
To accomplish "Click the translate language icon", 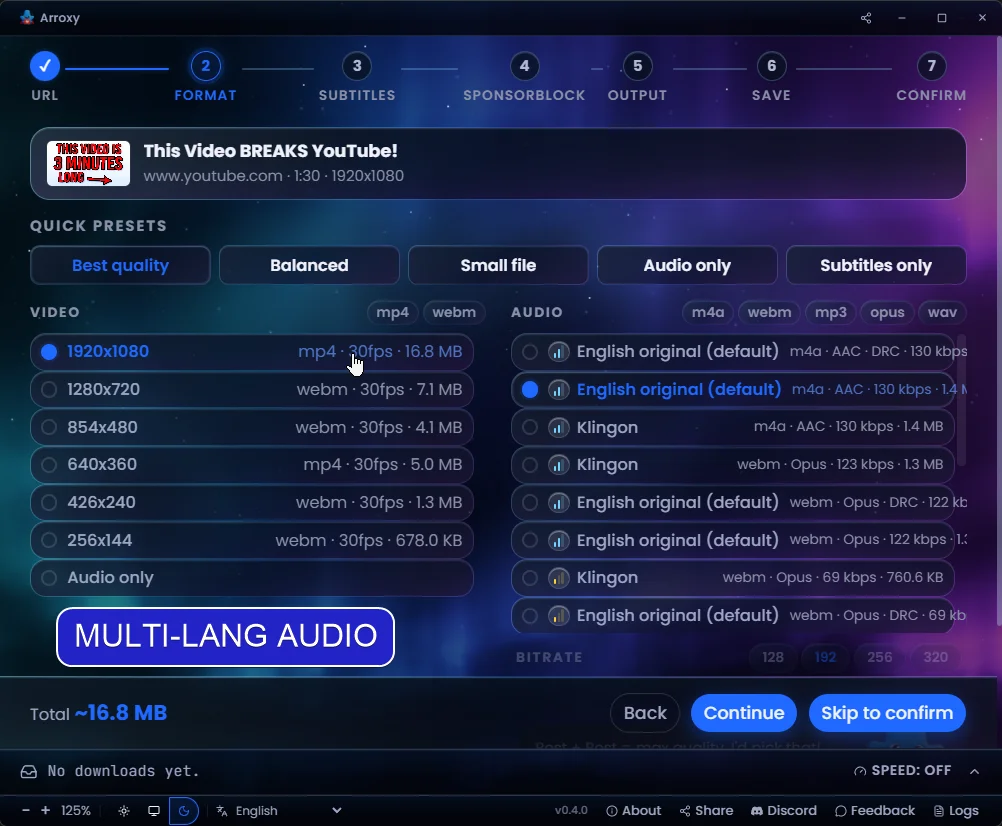I will (222, 811).
